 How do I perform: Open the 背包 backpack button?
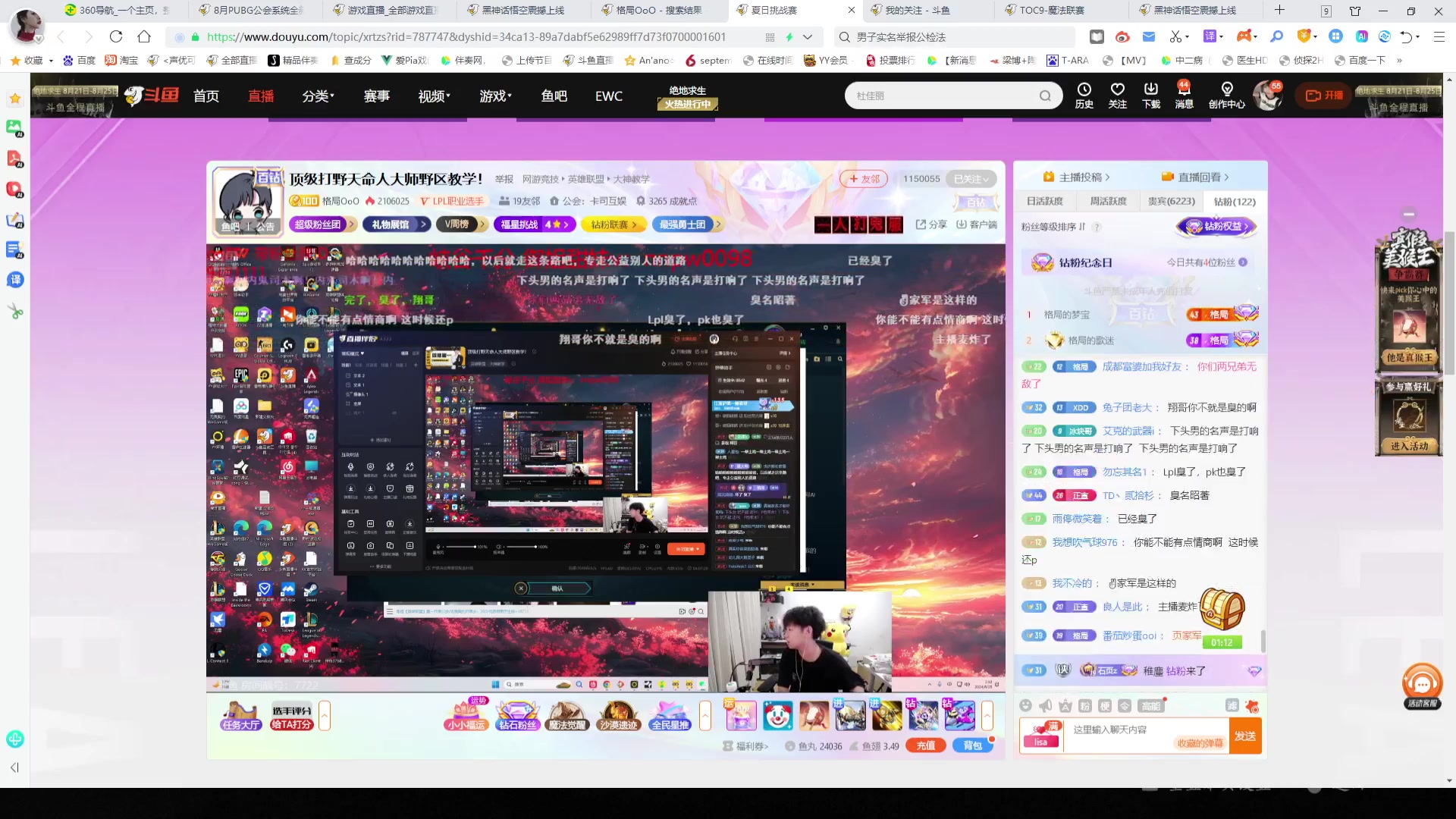coord(973,745)
